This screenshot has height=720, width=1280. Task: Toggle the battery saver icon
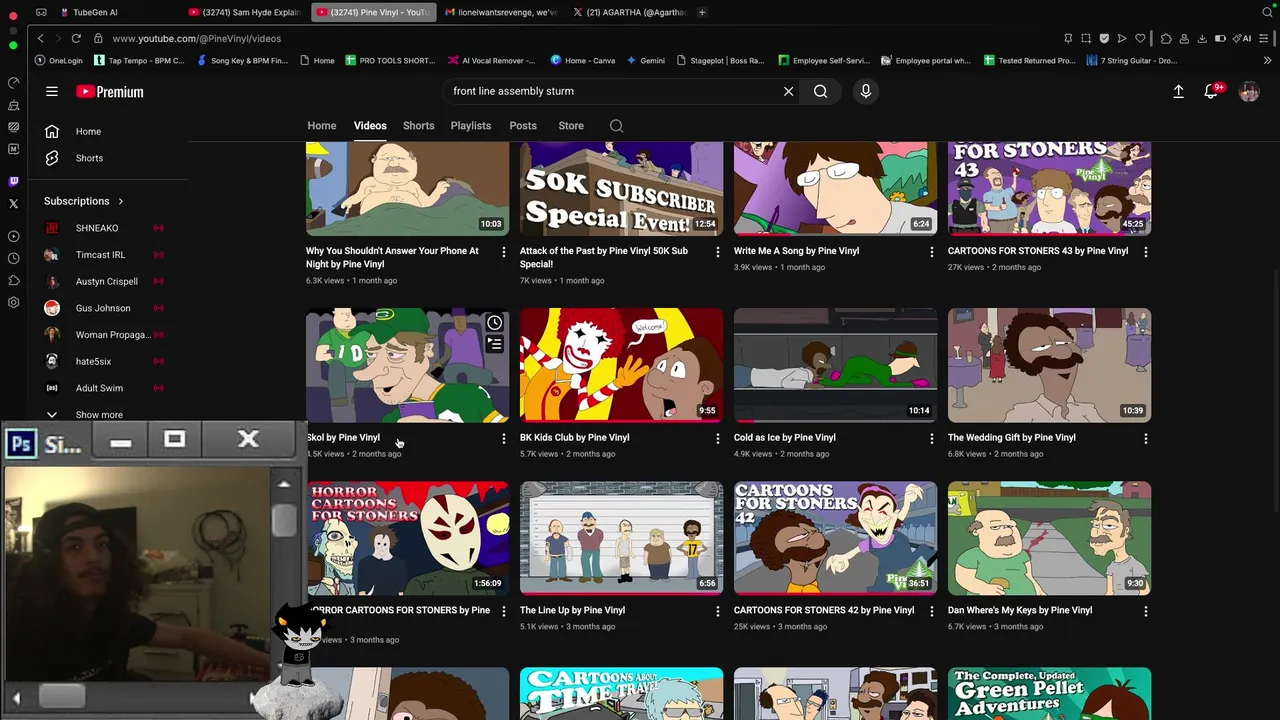1220,38
